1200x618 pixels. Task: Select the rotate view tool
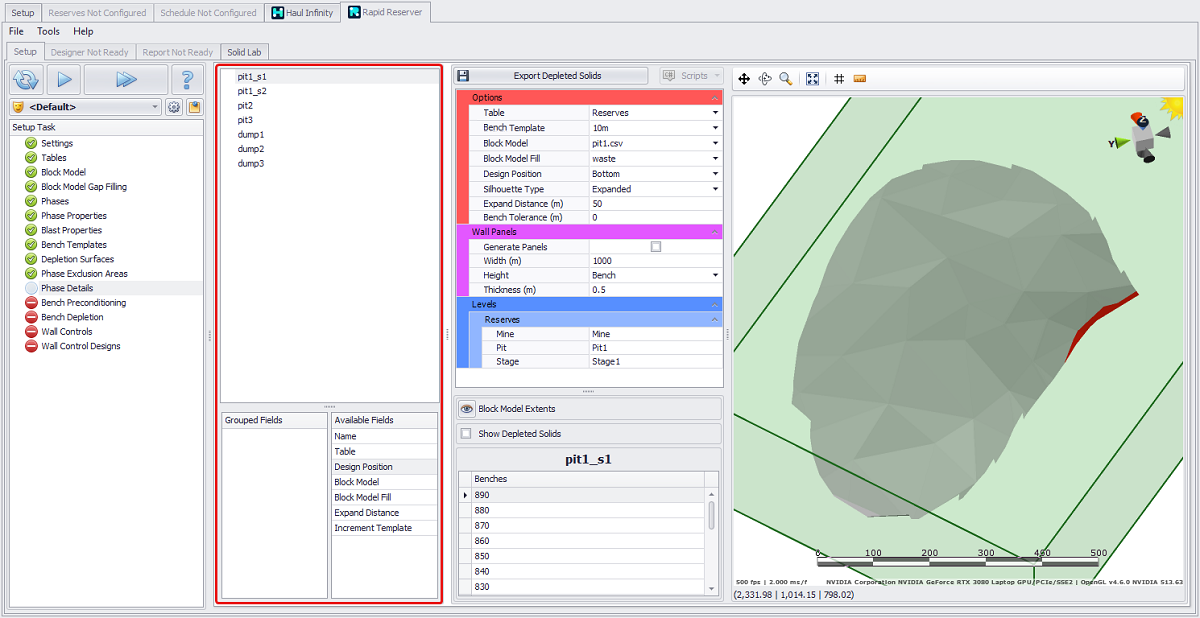765,79
